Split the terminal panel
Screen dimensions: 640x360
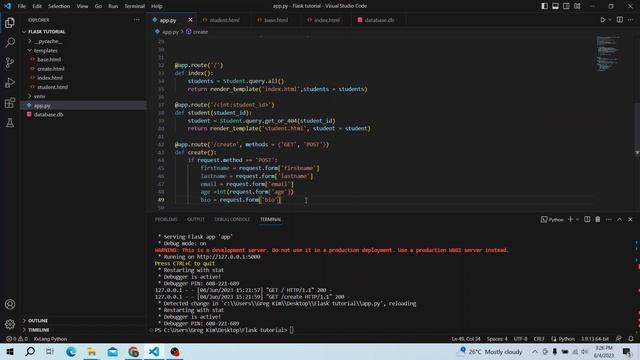tap(587, 219)
